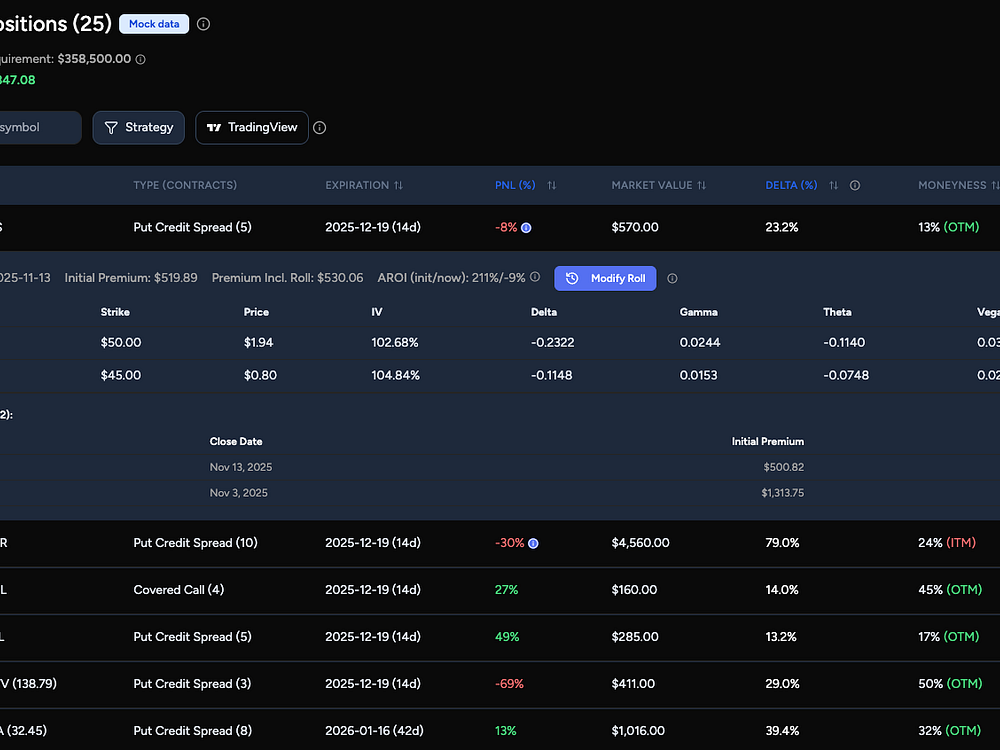Expand the Put Credit Spread (3) row
The width and height of the screenshot is (1000, 750).
(x=500, y=684)
